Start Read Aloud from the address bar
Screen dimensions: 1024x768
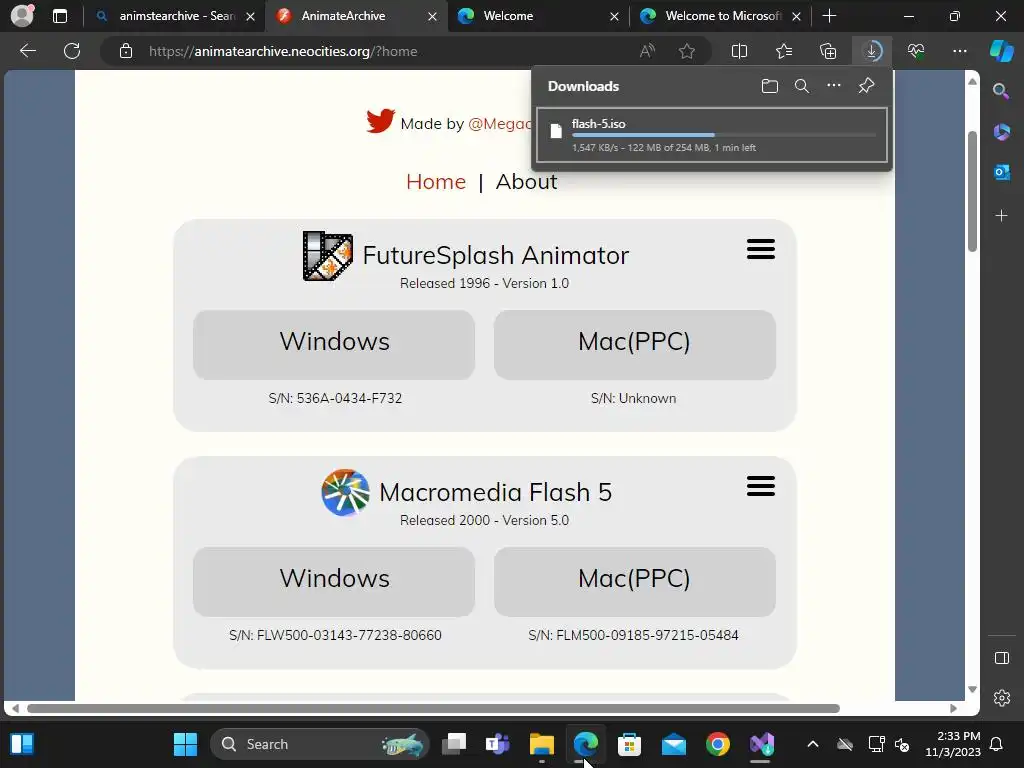pos(647,51)
